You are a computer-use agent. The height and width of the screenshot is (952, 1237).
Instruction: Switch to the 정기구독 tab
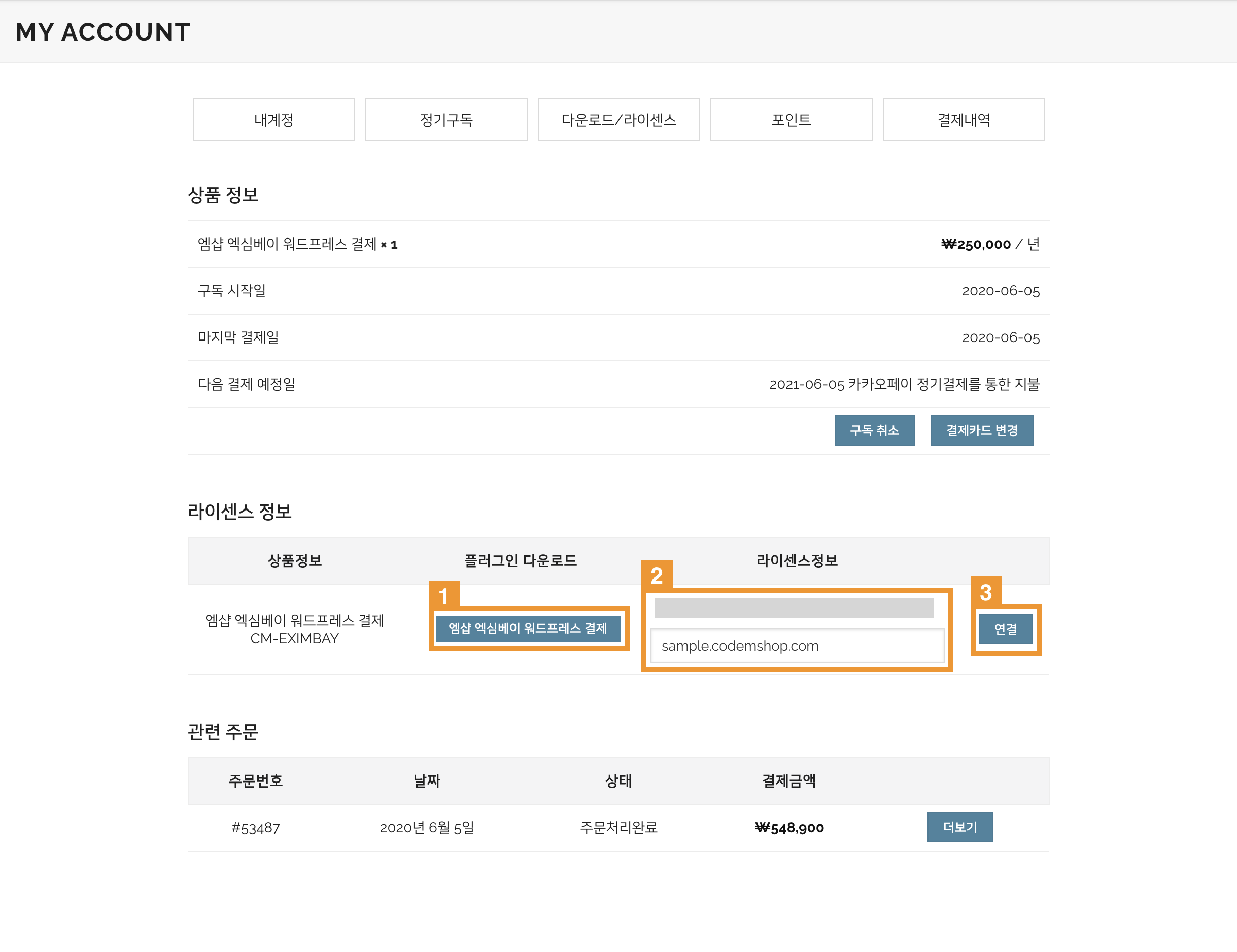[446, 119]
